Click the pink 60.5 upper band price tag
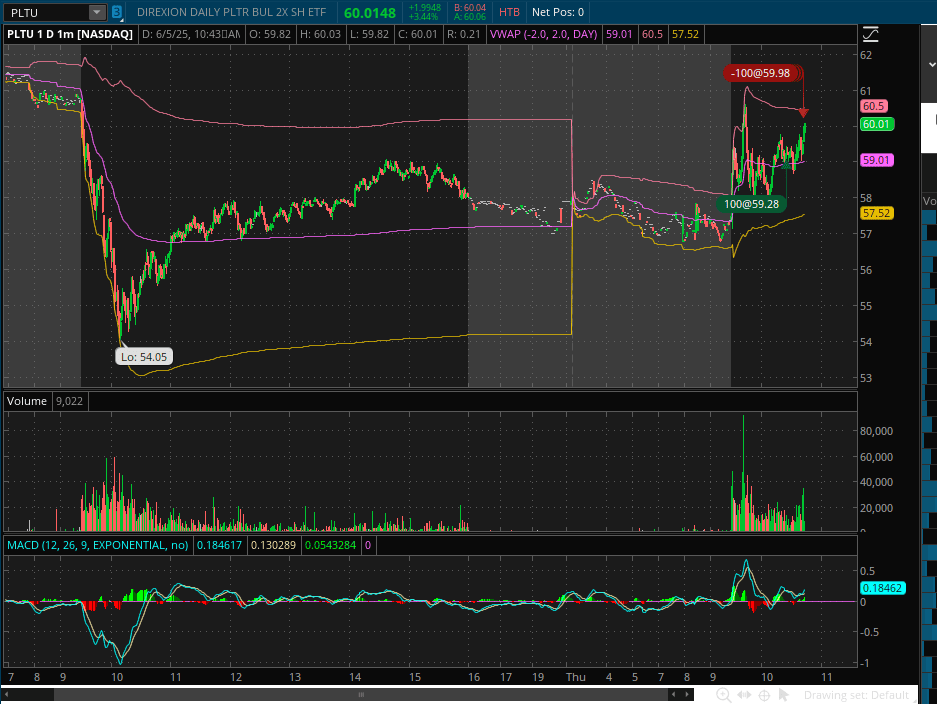Viewport: 937px width, 704px height. [x=874, y=106]
